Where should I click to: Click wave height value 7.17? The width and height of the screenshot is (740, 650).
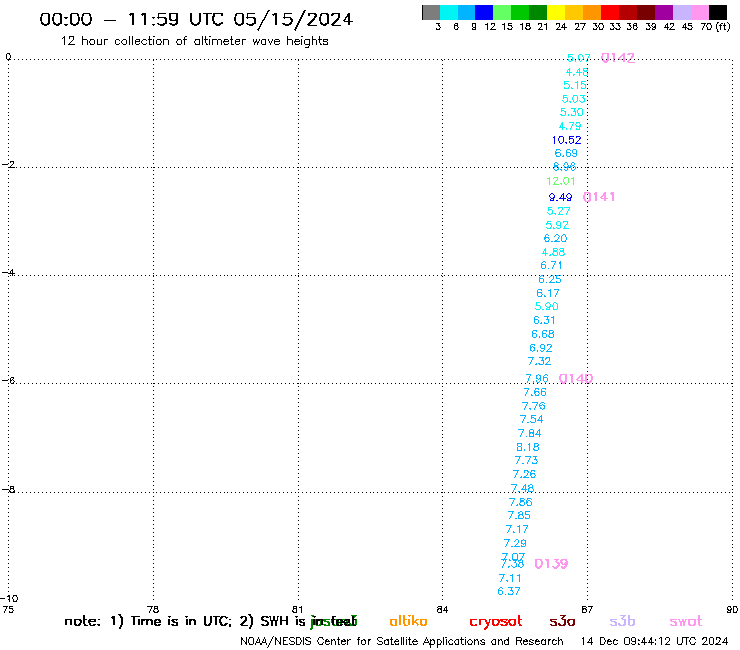517,529
